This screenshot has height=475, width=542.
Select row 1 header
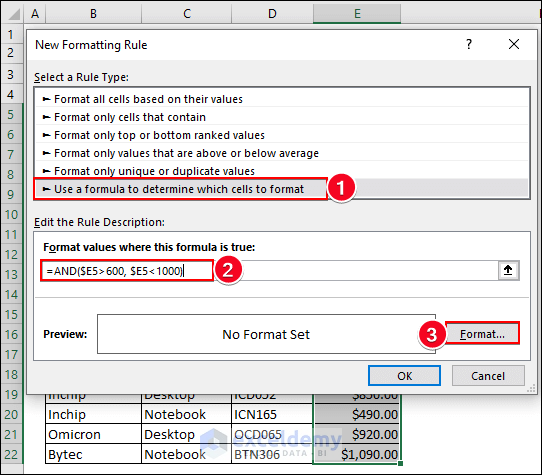(x=11, y=34)
